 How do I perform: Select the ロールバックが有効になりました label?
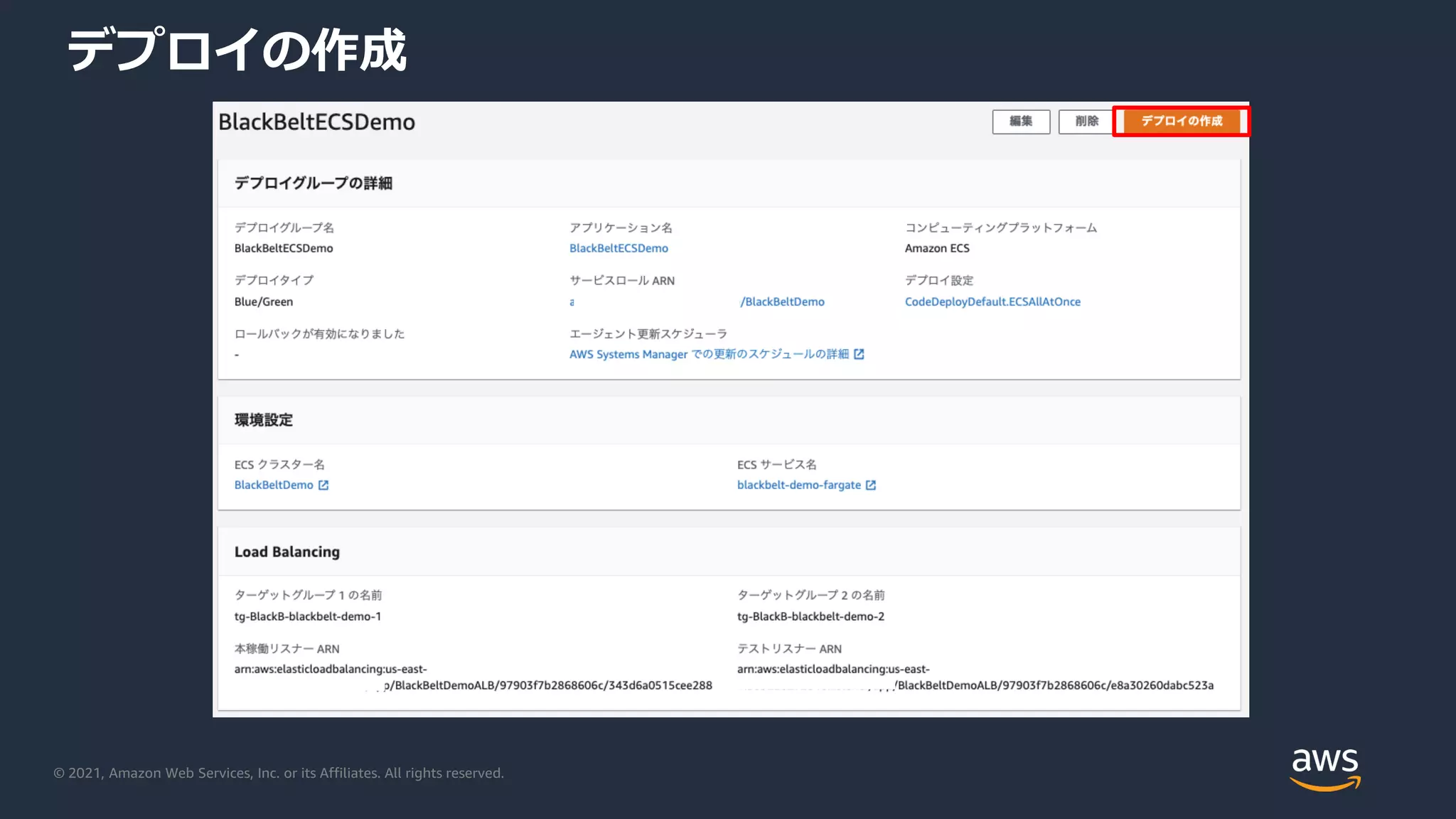pos(319,333)
